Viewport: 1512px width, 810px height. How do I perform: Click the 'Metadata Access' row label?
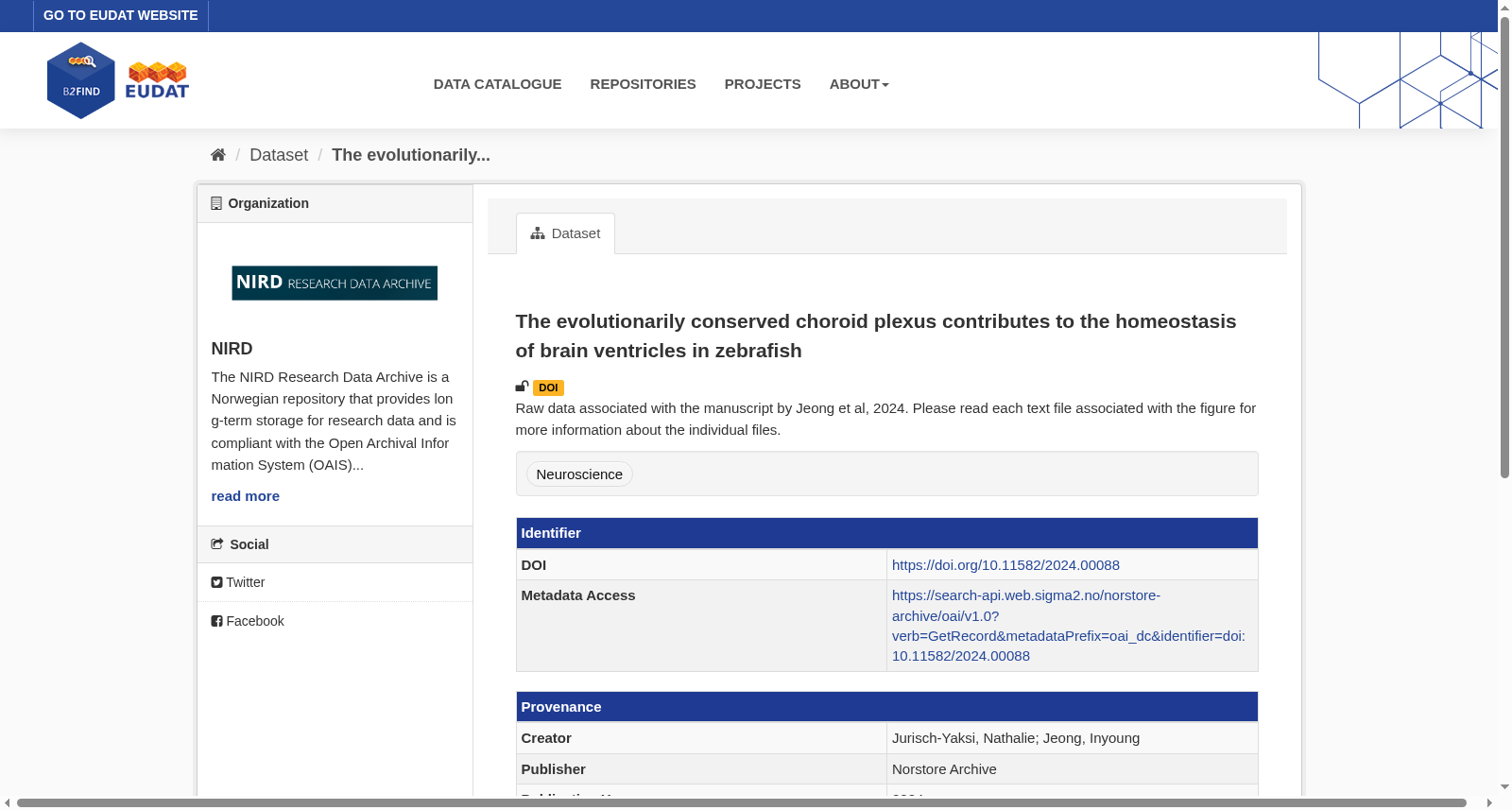[578, 595]
